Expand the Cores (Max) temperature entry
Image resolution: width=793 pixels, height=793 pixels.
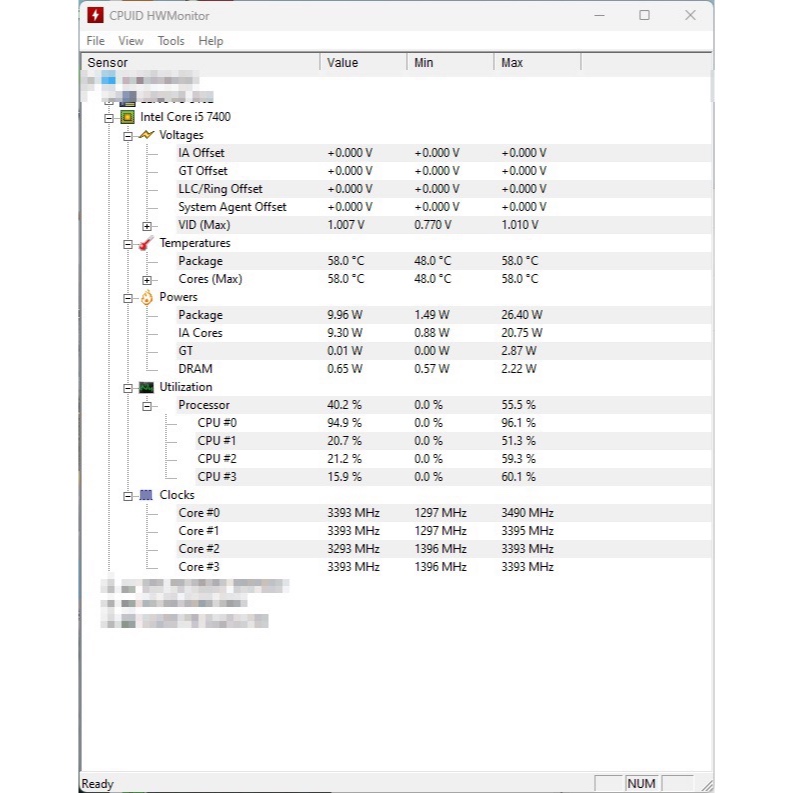147,280
